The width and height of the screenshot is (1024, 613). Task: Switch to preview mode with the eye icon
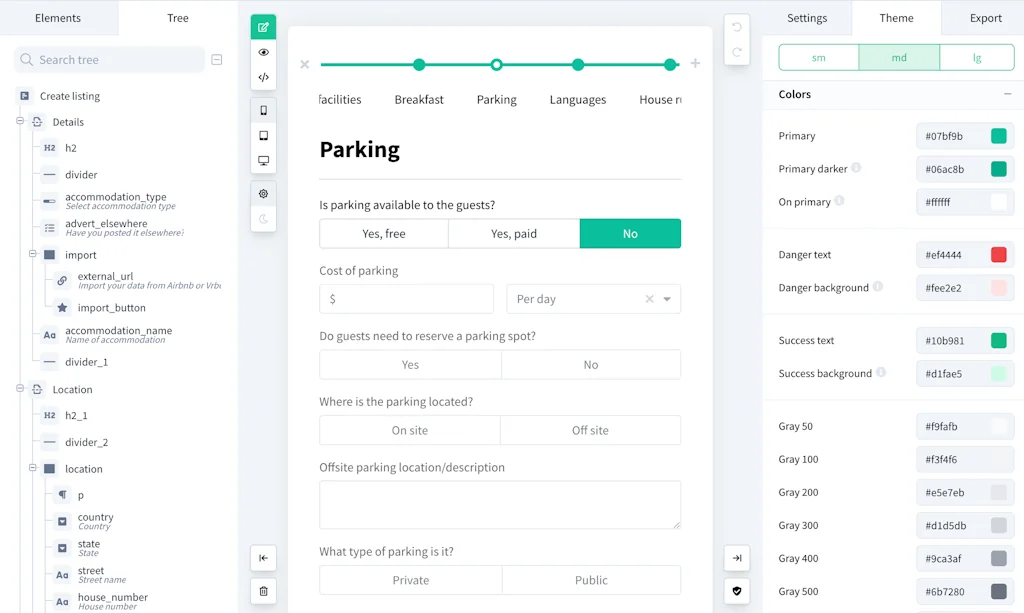(263, 52)
